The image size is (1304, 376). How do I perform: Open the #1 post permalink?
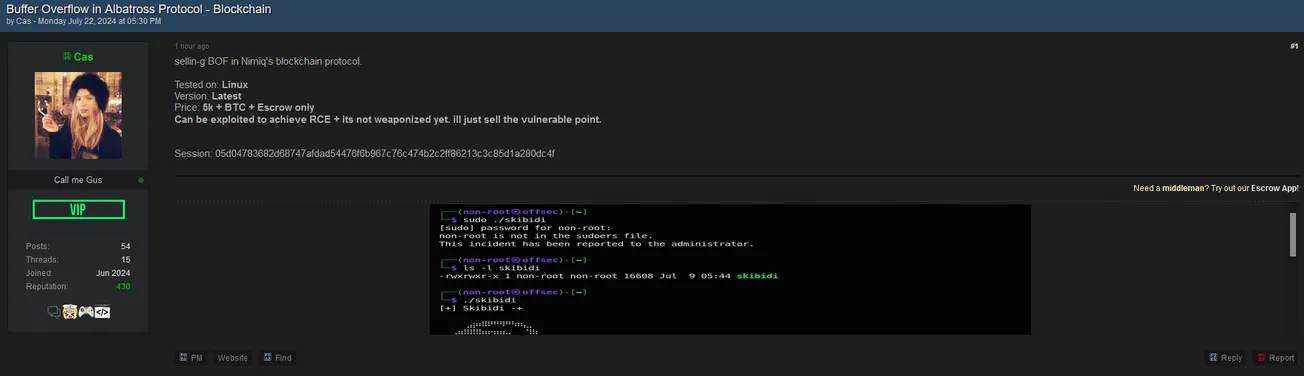pyautogui.click(x=1294, y=46)
